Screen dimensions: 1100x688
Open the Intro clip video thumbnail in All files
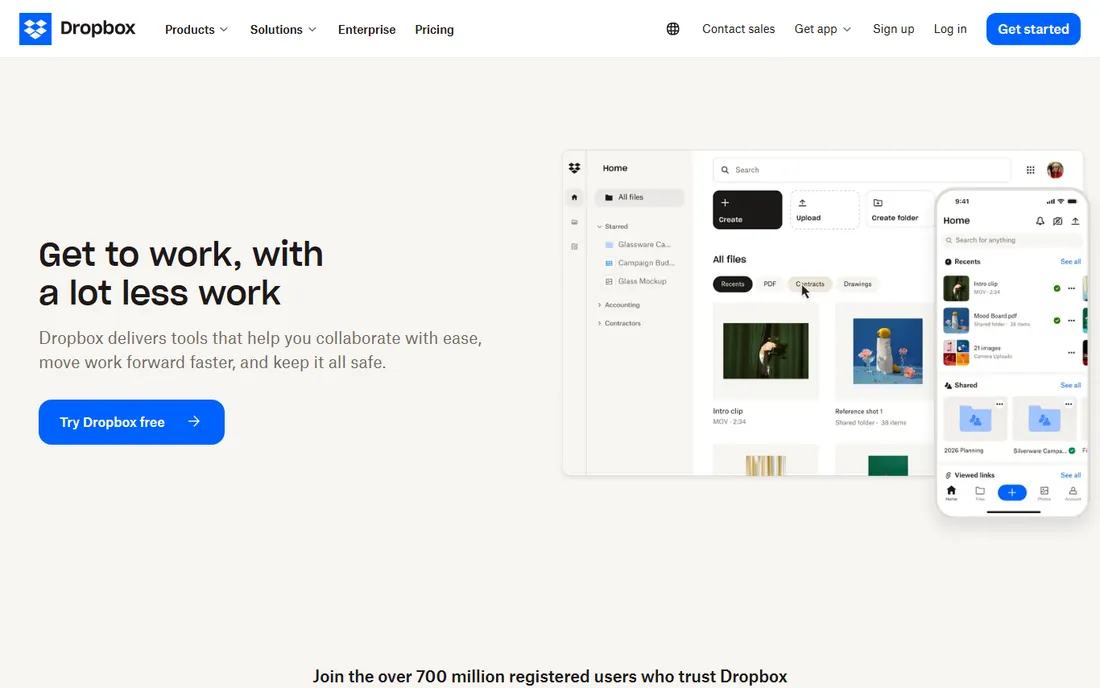click(x=765, y=351)
